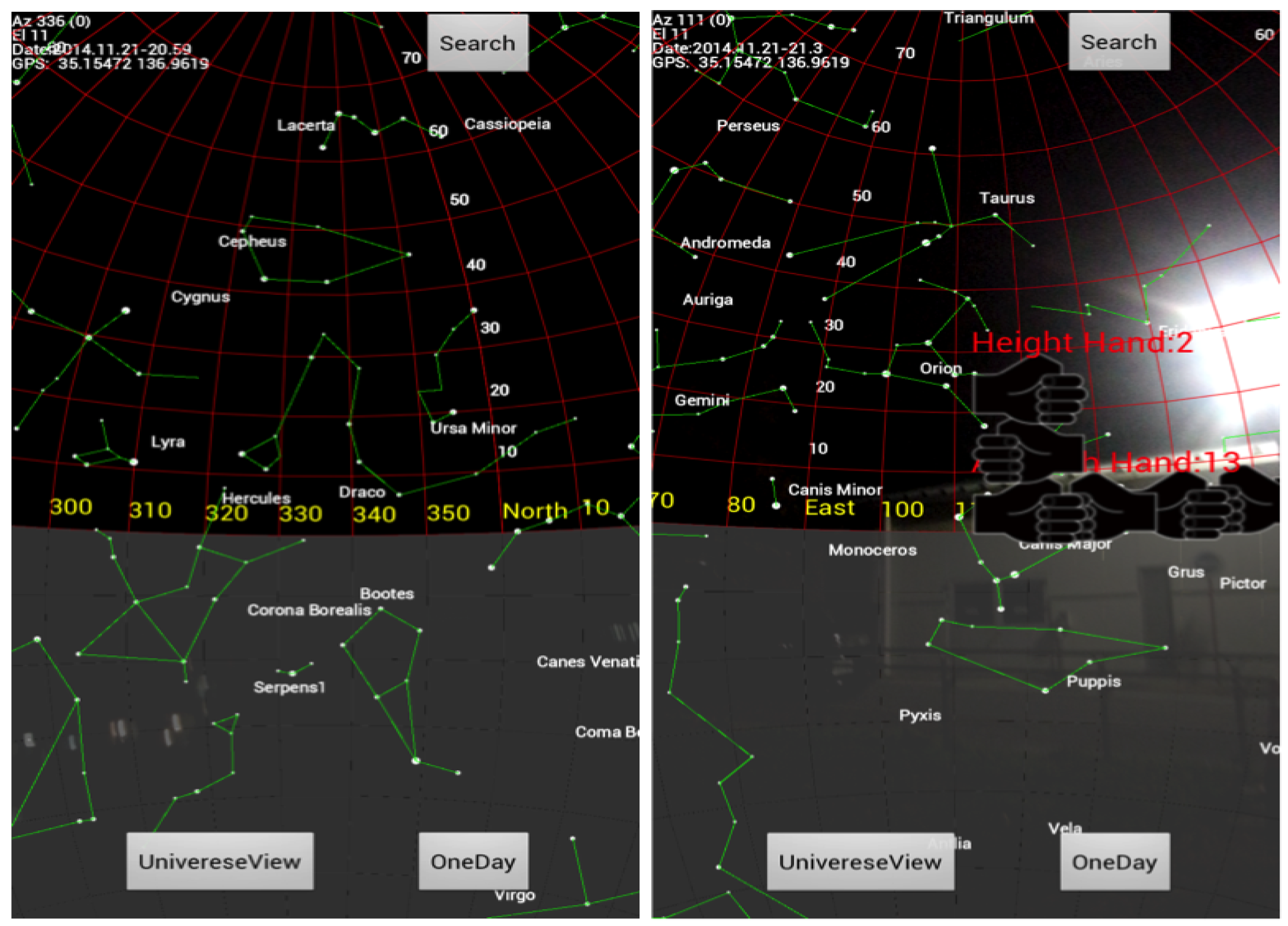Select the Vela label
Screen dimensions: 1288x926
point(1065,827)
